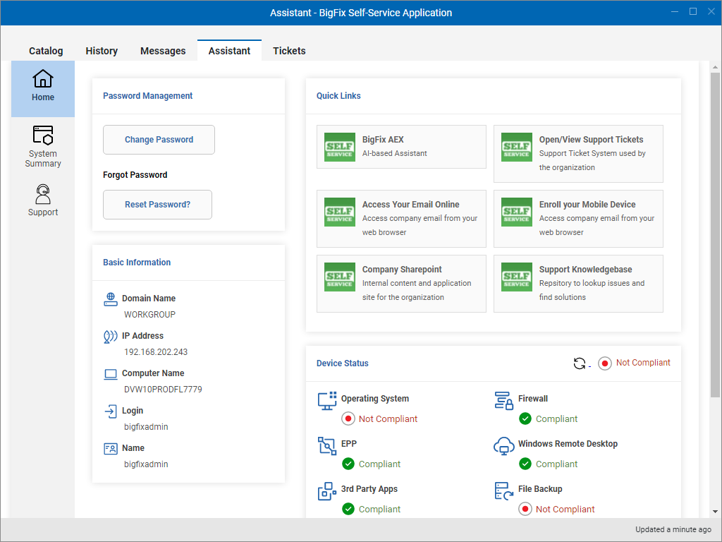Click the Computer Name laptop icon

111,374
